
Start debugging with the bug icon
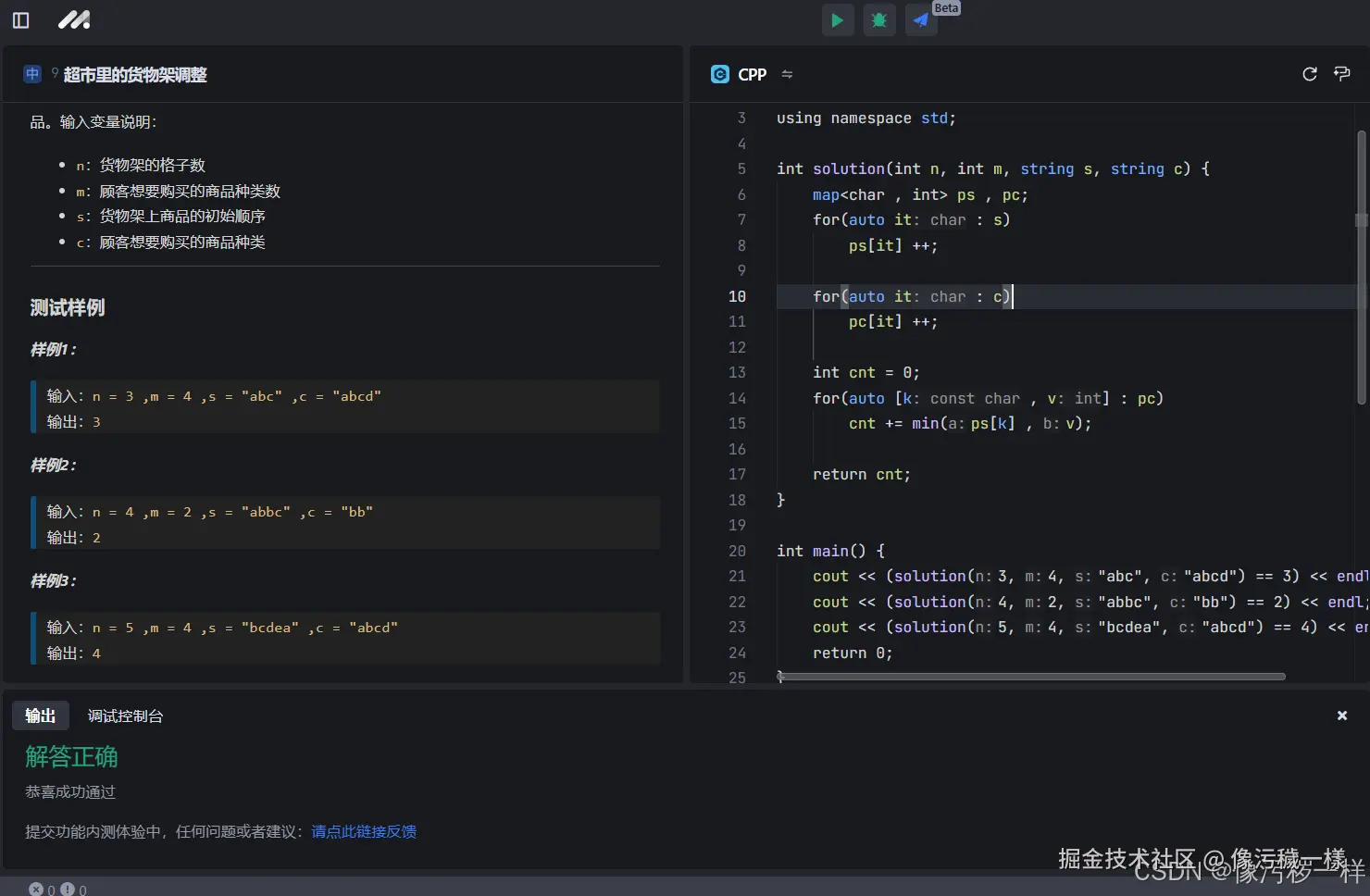click(878, 20)
